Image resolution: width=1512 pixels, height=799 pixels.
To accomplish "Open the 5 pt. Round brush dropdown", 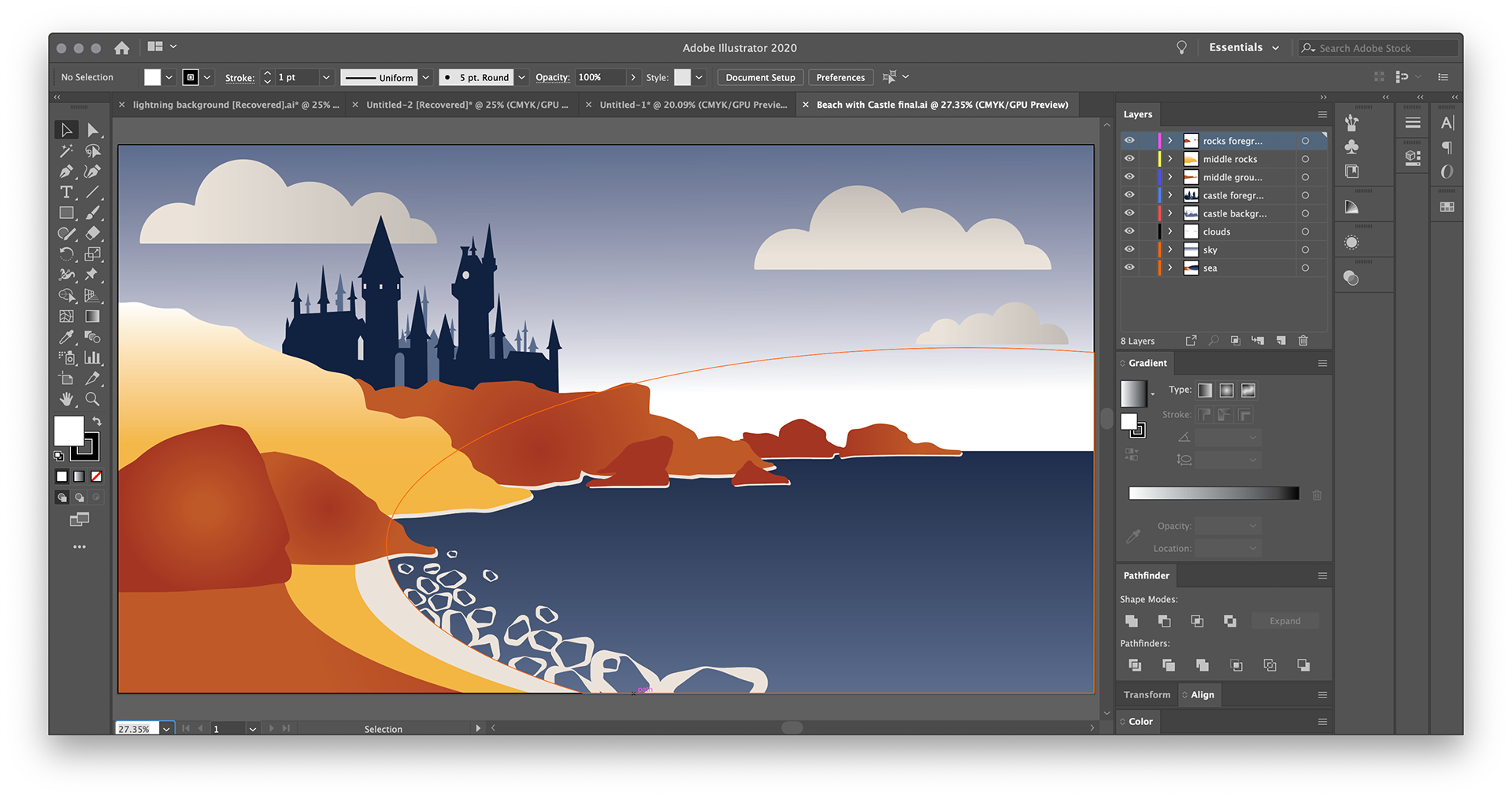I will [x=521, y=77].
